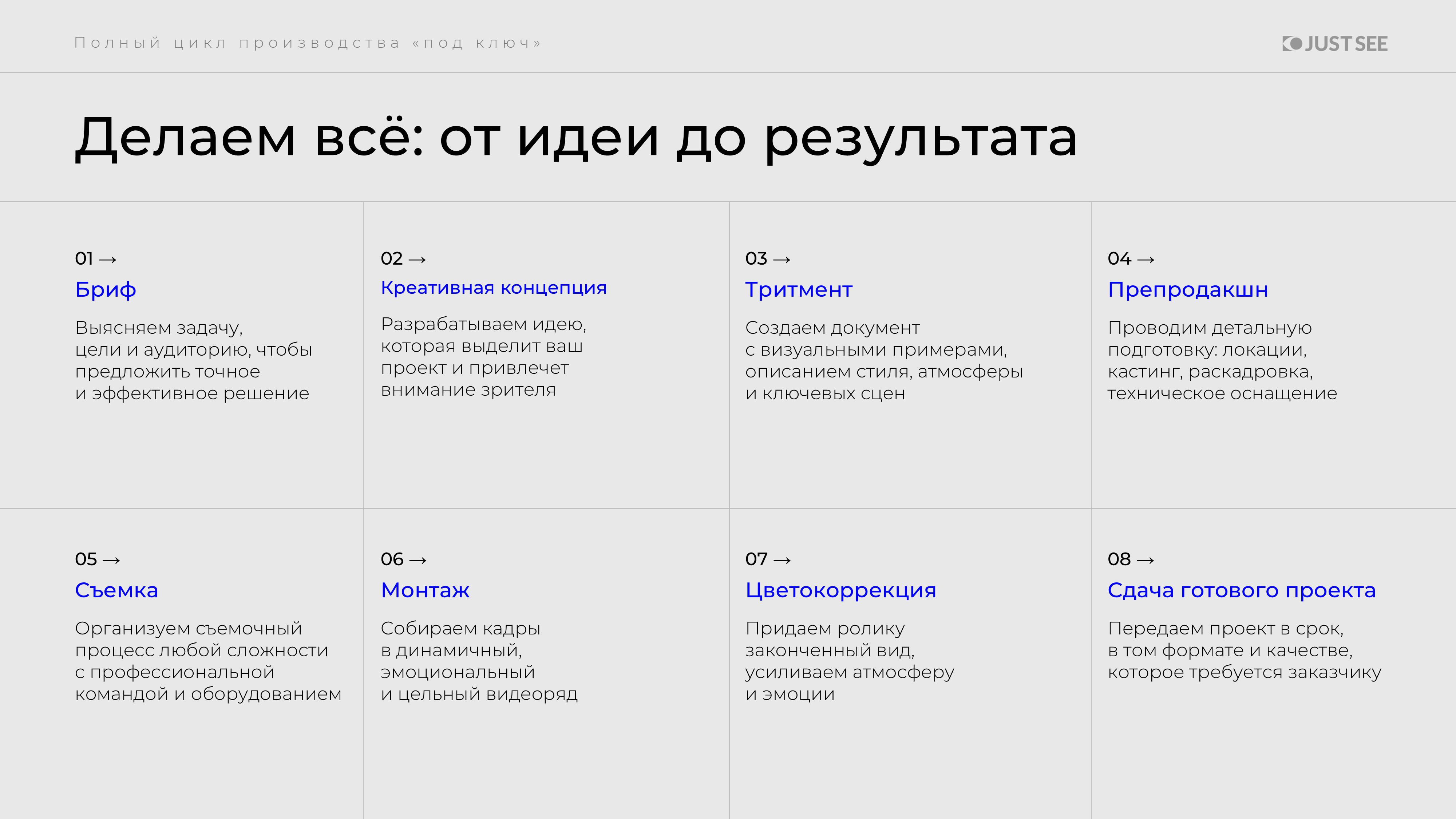Click the arrow icon next to 08
The height and width of the screenshot is (819, 1456).
coord(1144,560)
